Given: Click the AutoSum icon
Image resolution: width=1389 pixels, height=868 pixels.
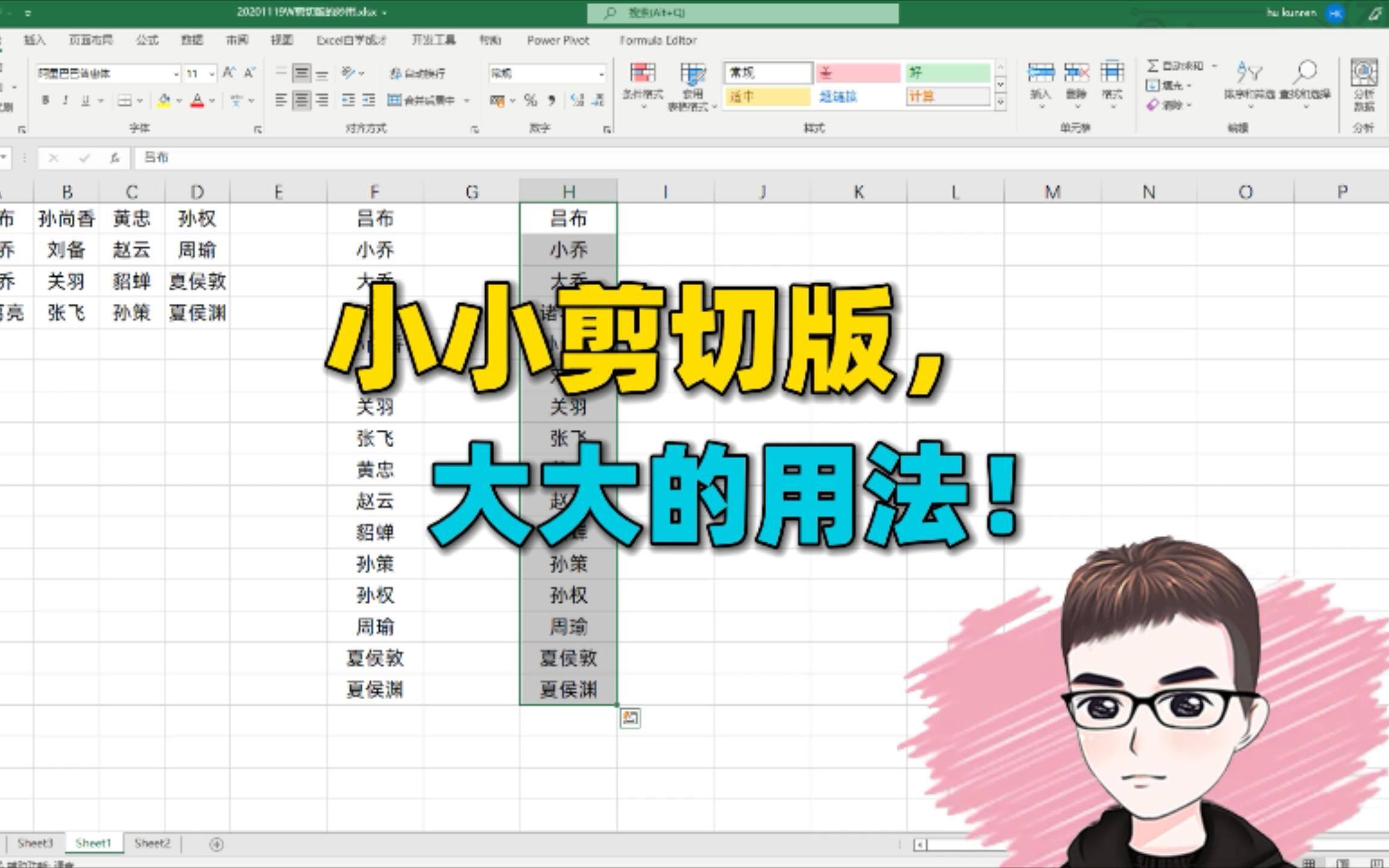Looking at the screenshot, I should [x=1153, y=65].
